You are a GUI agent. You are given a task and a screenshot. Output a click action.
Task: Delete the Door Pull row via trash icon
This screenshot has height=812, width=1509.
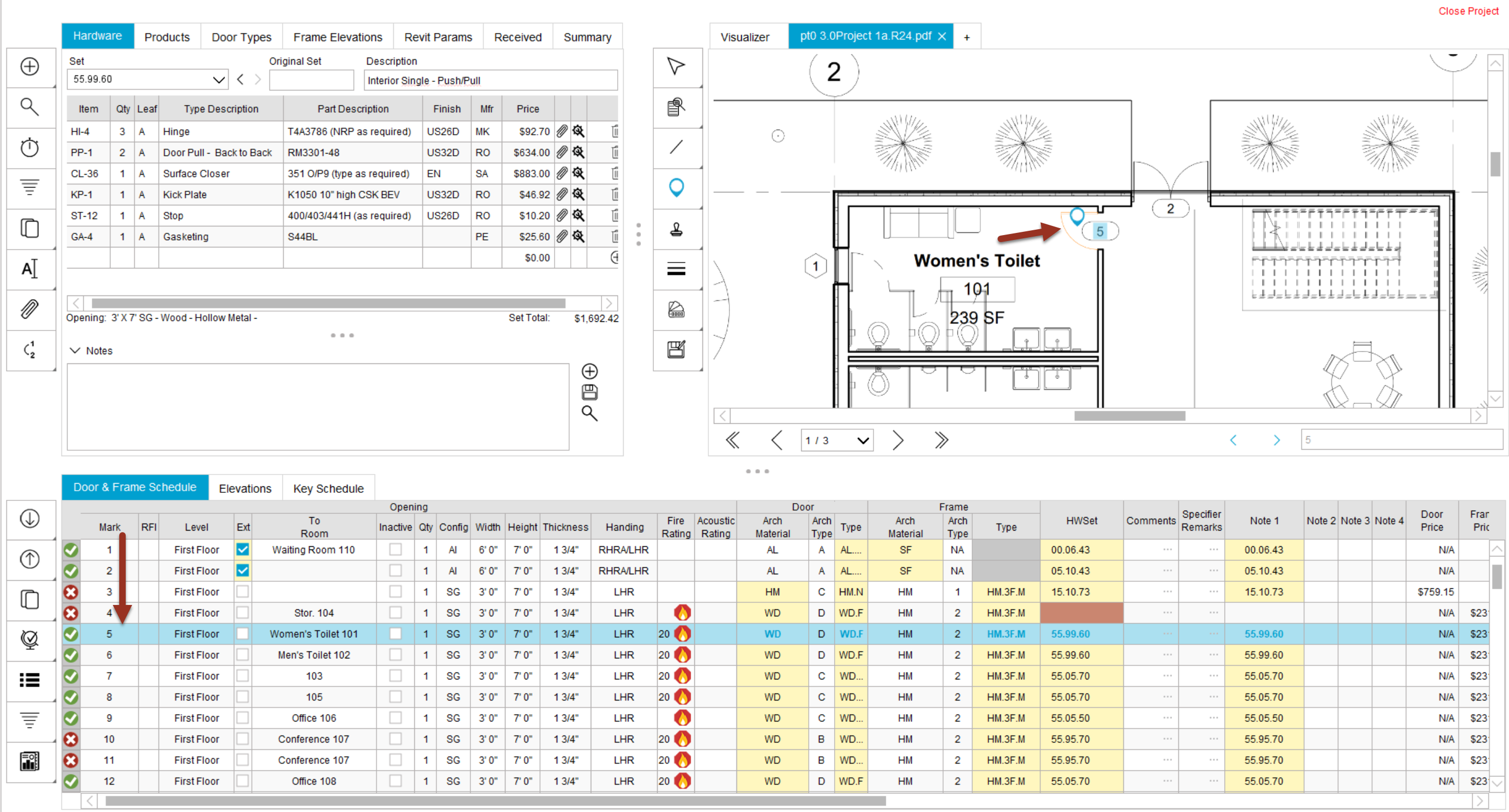[x=614, y=152]
